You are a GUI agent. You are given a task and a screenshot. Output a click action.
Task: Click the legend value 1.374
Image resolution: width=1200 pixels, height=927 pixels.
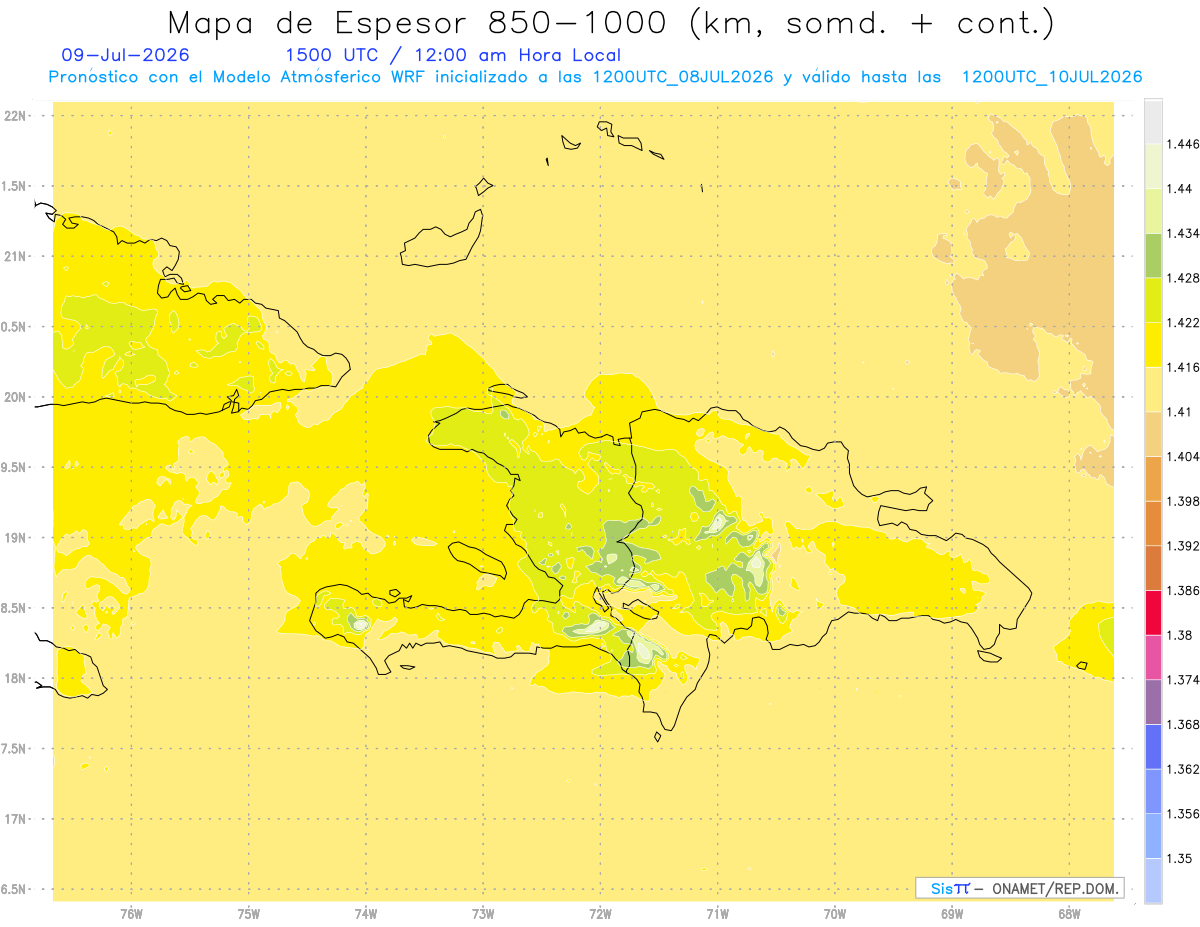[1182, 679]
